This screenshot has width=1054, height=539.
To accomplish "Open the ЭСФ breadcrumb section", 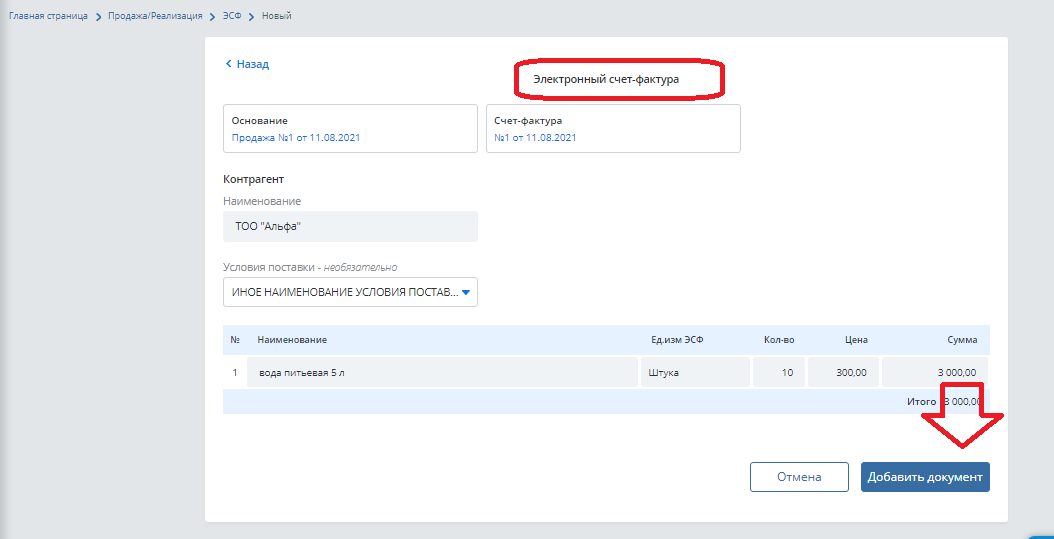I will coord(233,17).
